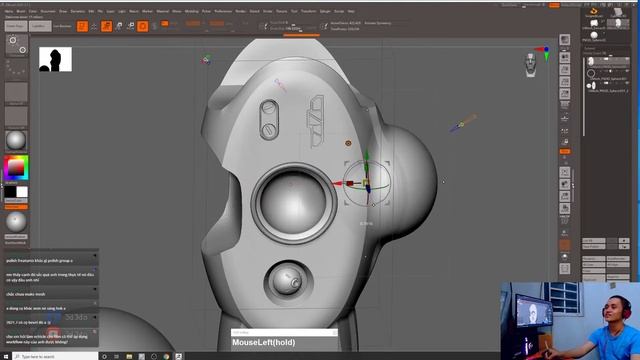Screen dimensions: 640x360
Task: Open File Explorer from the taskbar
Action: tap(129, 356)
